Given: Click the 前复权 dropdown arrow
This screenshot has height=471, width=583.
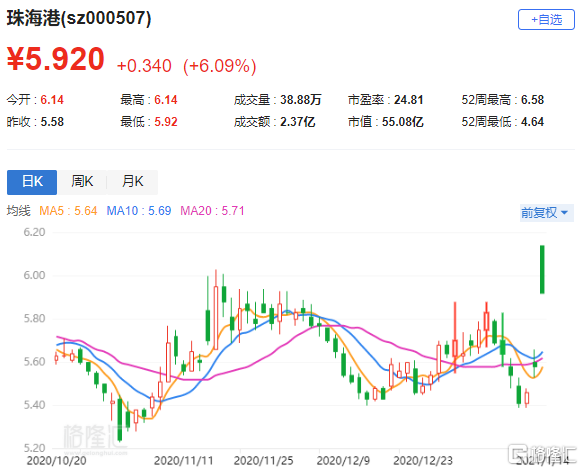Looking at the screenshot, I should 564,213.
